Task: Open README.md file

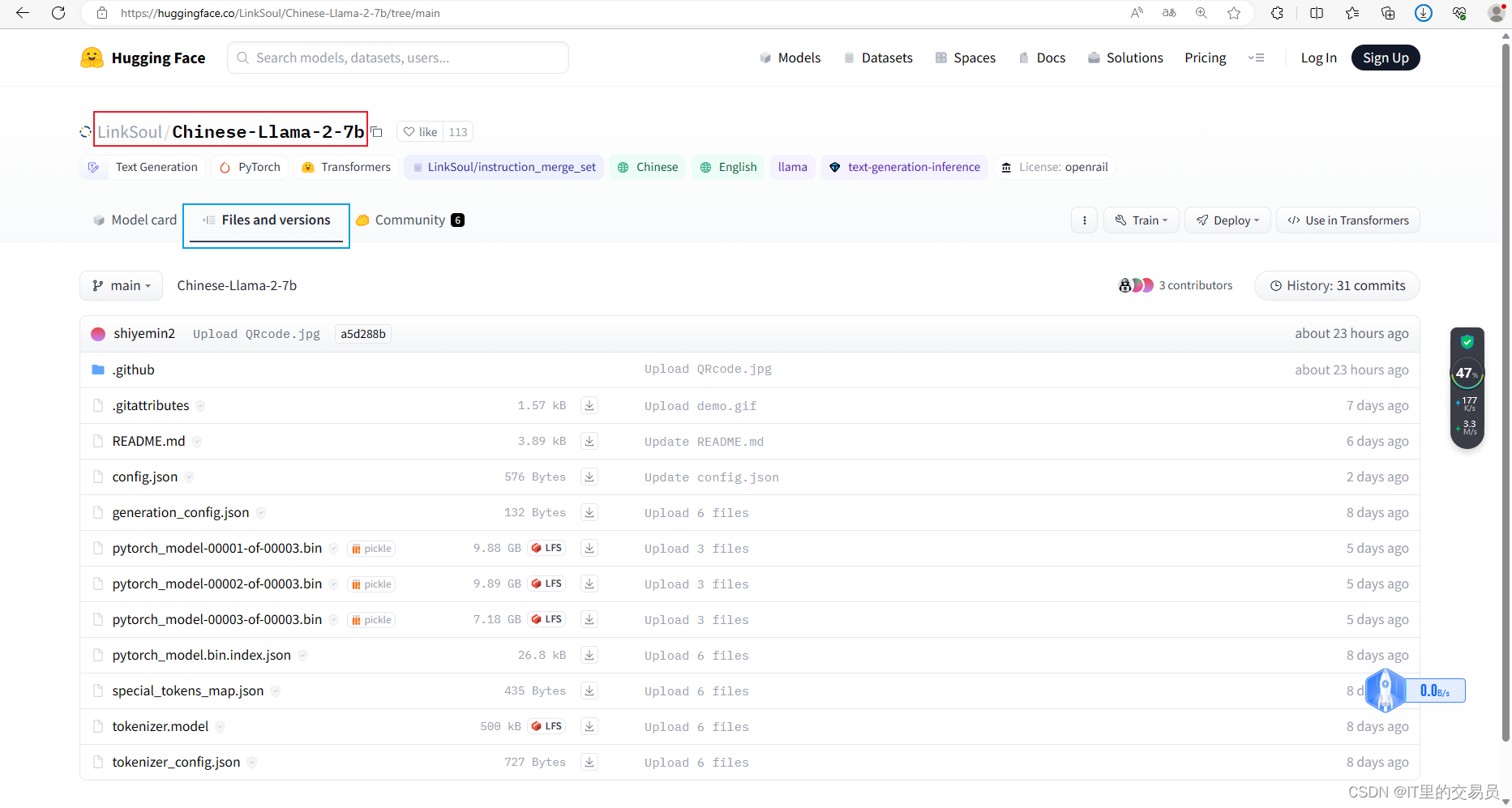Action: tap(148, 441)
